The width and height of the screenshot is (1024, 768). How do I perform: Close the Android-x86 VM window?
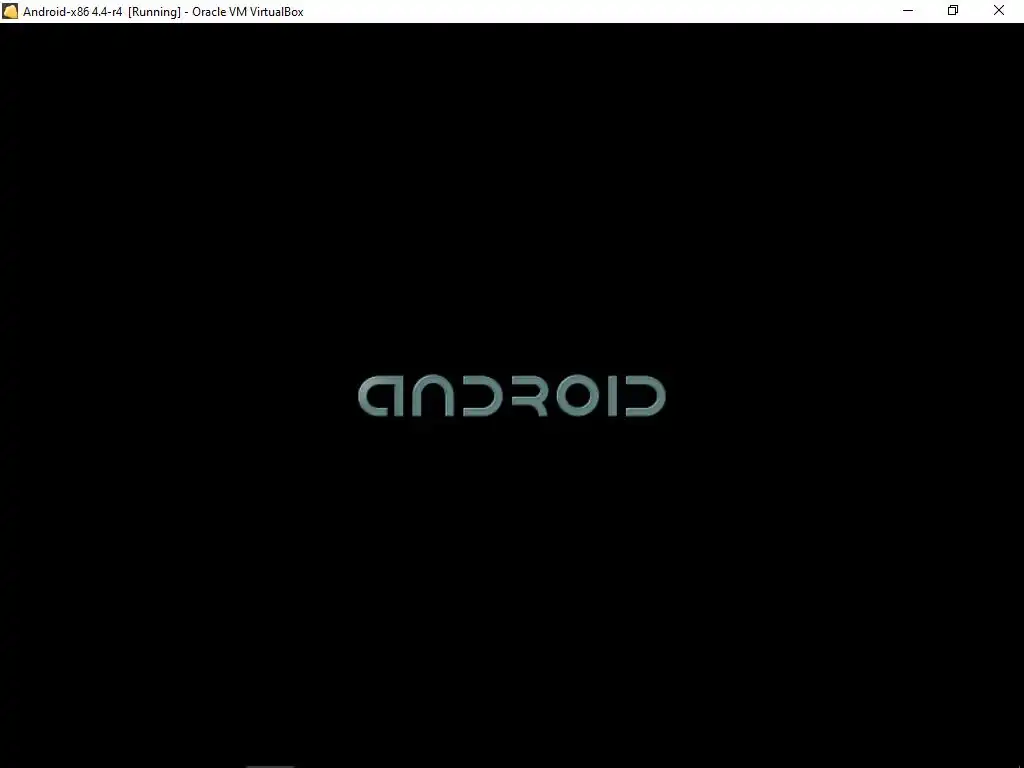pyautogui.click(x=999, y=11)
